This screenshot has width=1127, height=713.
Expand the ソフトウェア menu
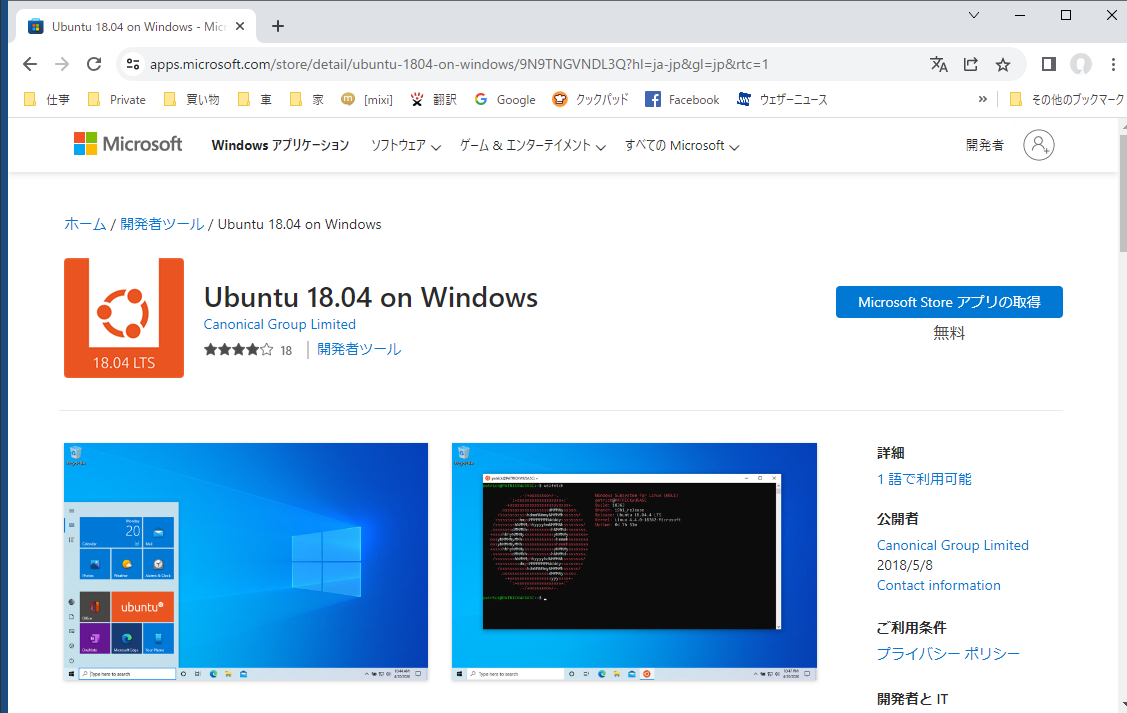(x=405, y=145)
